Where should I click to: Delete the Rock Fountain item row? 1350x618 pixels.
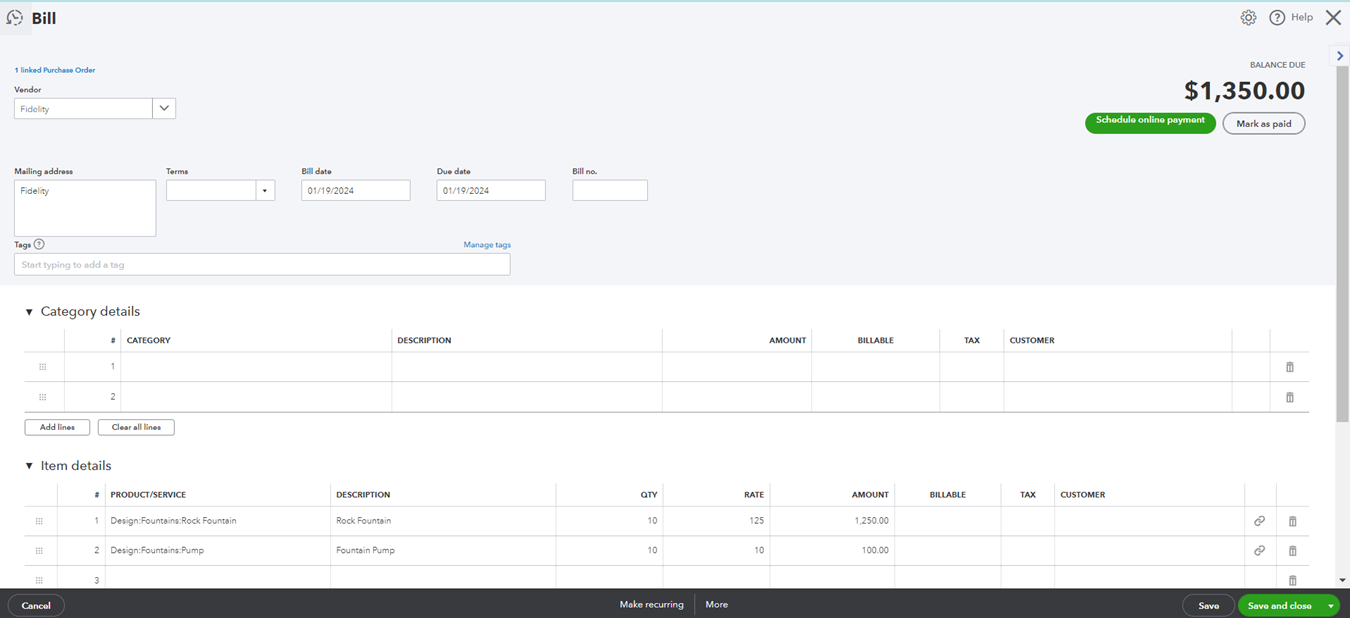pyautogui.click(x=1292, y=521)
